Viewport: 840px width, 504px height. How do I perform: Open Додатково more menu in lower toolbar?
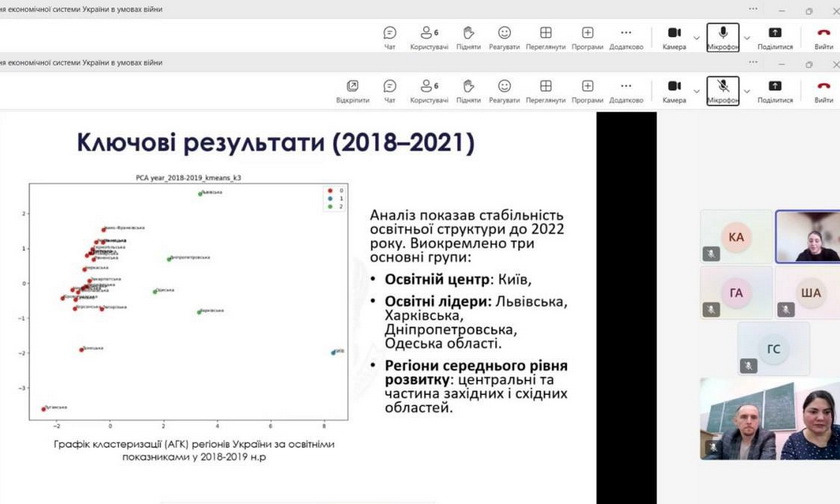626,88
